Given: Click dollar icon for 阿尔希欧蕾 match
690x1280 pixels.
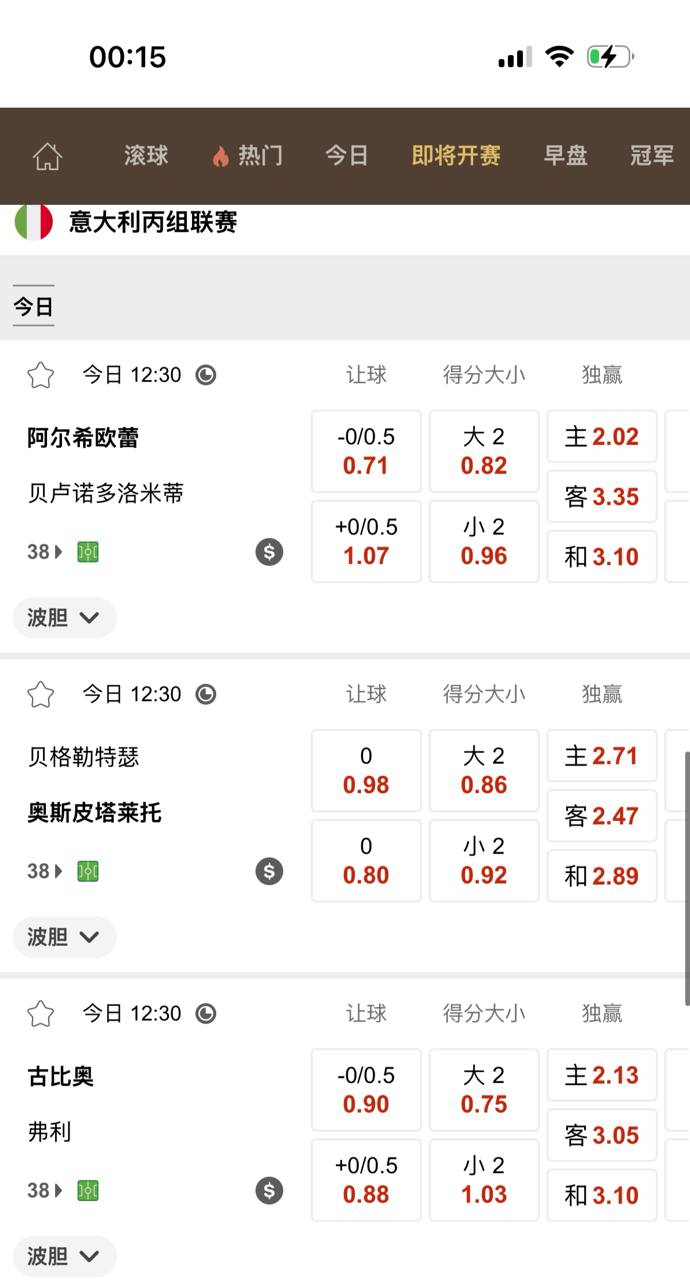Looking at the screenshot, I should (x=269, y=551).
